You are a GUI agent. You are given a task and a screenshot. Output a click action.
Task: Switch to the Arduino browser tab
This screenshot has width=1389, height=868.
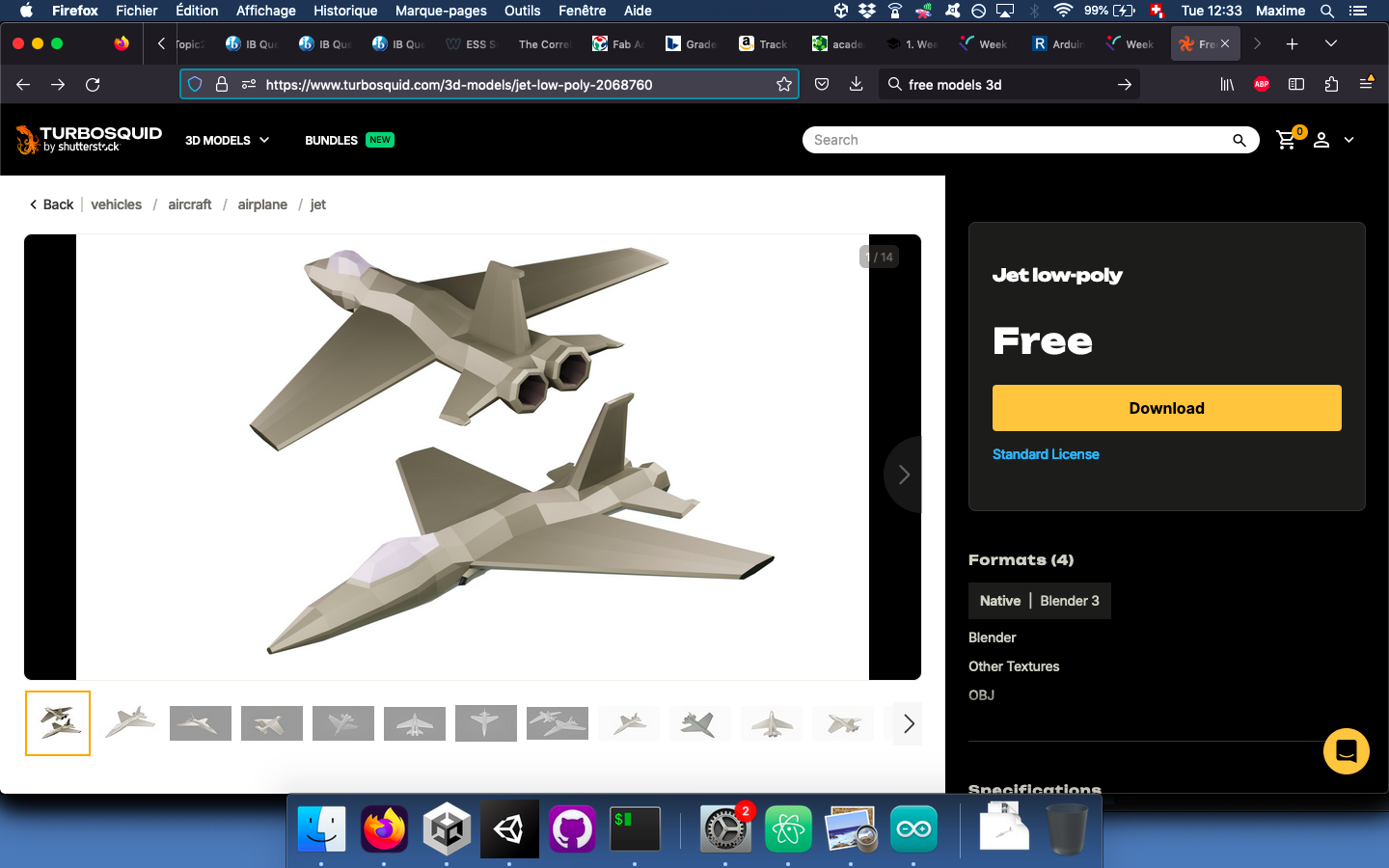coord(1058,43)
